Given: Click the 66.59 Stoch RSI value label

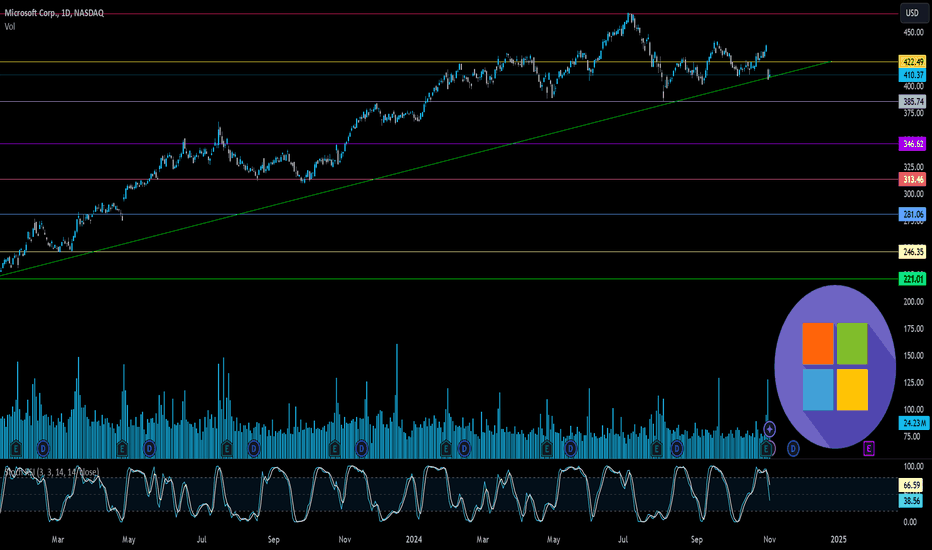Looking at the screenshot, I should coord(911,485).
